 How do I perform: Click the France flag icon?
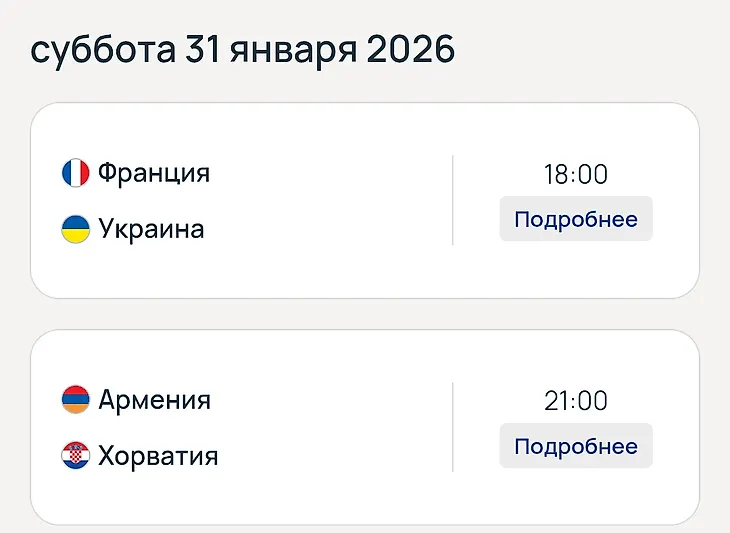pos(75,173)
